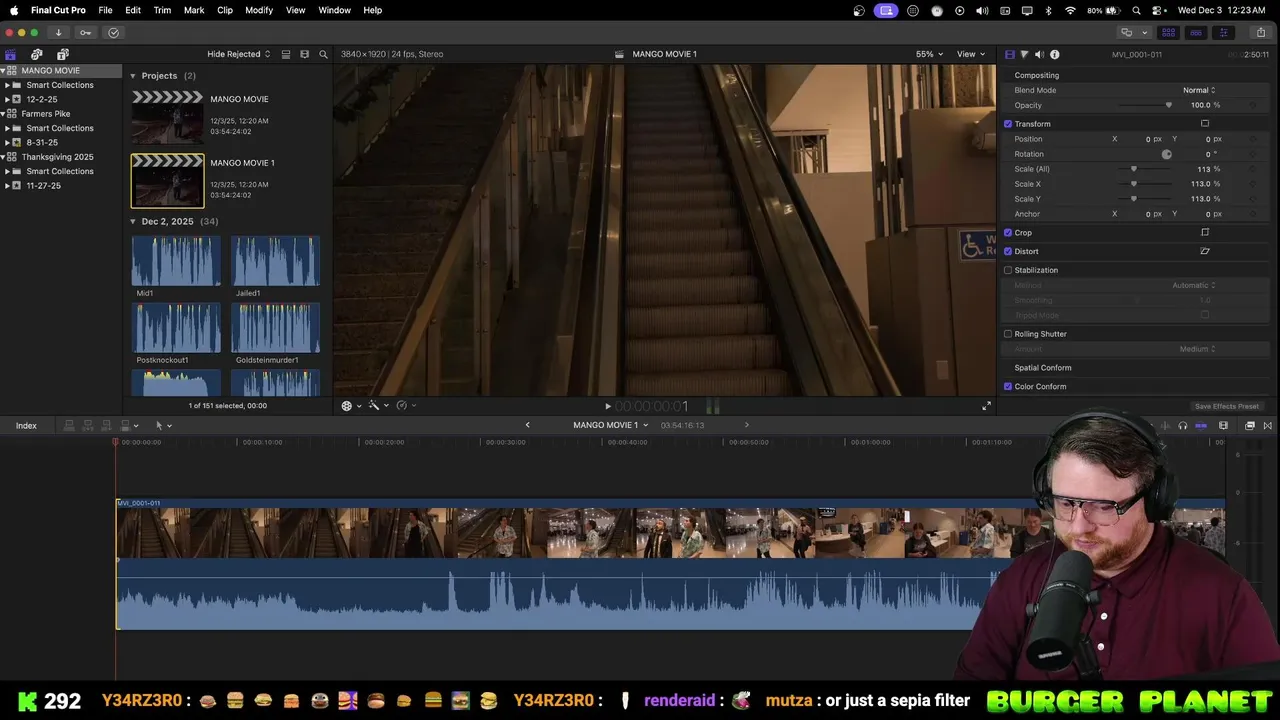Open the Blend Mode Normal dropdown

[1199, 90]
